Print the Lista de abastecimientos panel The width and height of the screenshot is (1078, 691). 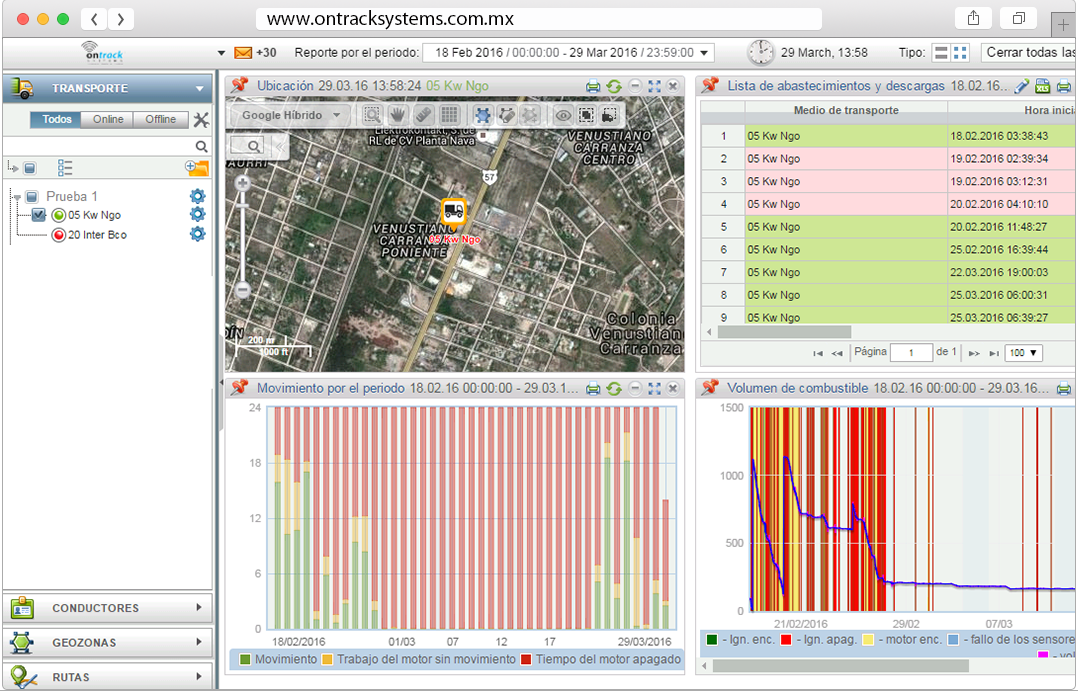(1064, 87)
